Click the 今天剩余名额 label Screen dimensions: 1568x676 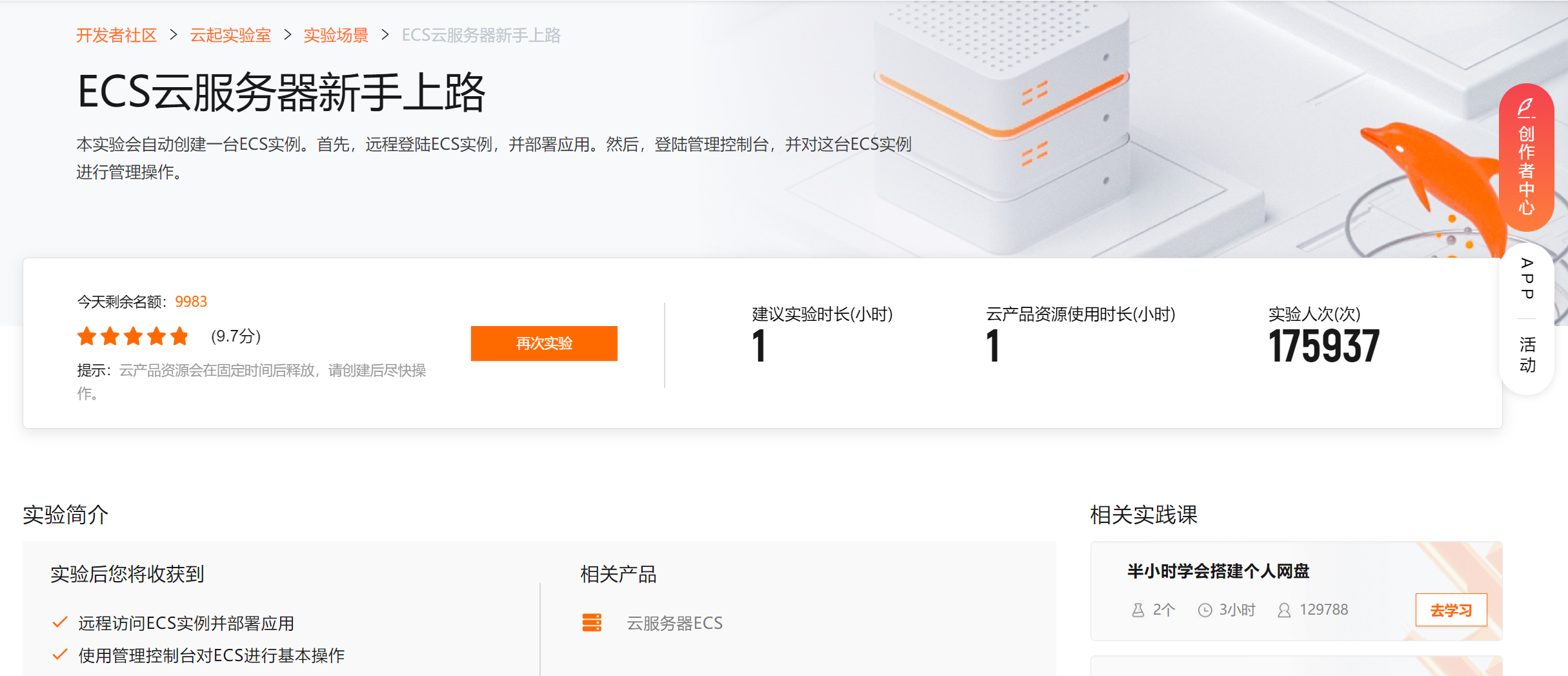coord(122,302)
